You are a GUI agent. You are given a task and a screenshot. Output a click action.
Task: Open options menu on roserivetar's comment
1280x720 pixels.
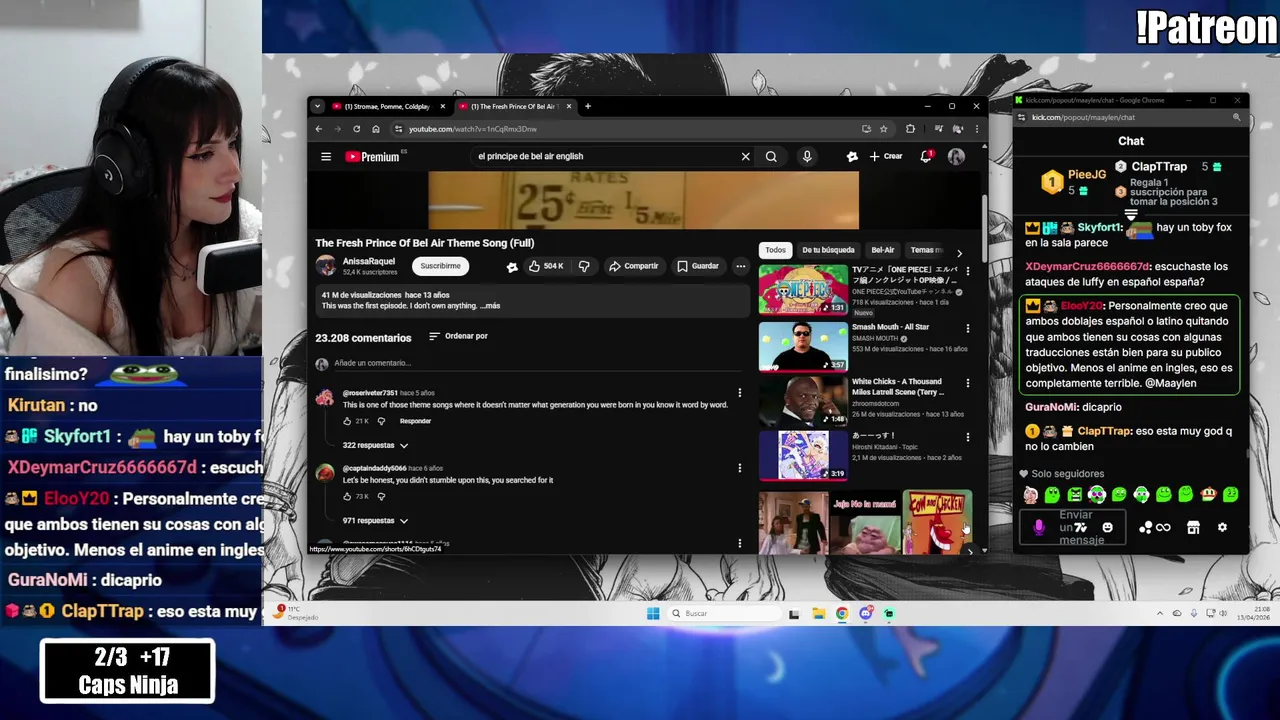(740, 393)
